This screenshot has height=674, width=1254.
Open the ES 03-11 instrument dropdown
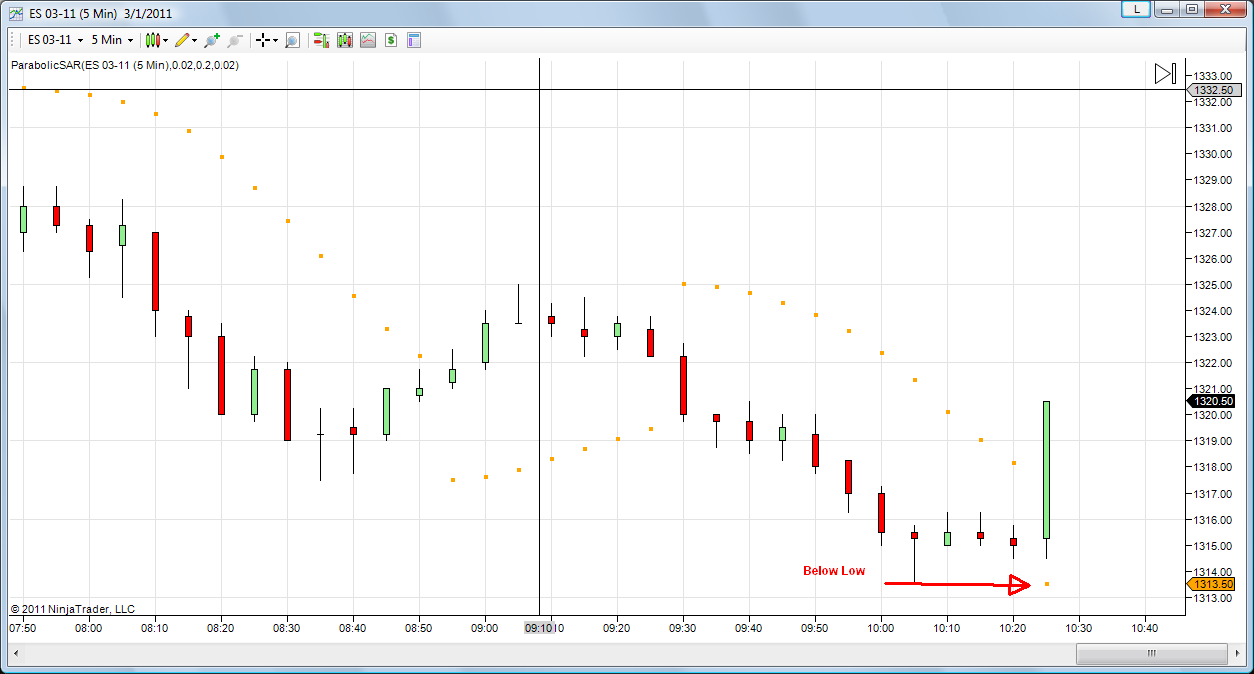[x=55, y=40]
